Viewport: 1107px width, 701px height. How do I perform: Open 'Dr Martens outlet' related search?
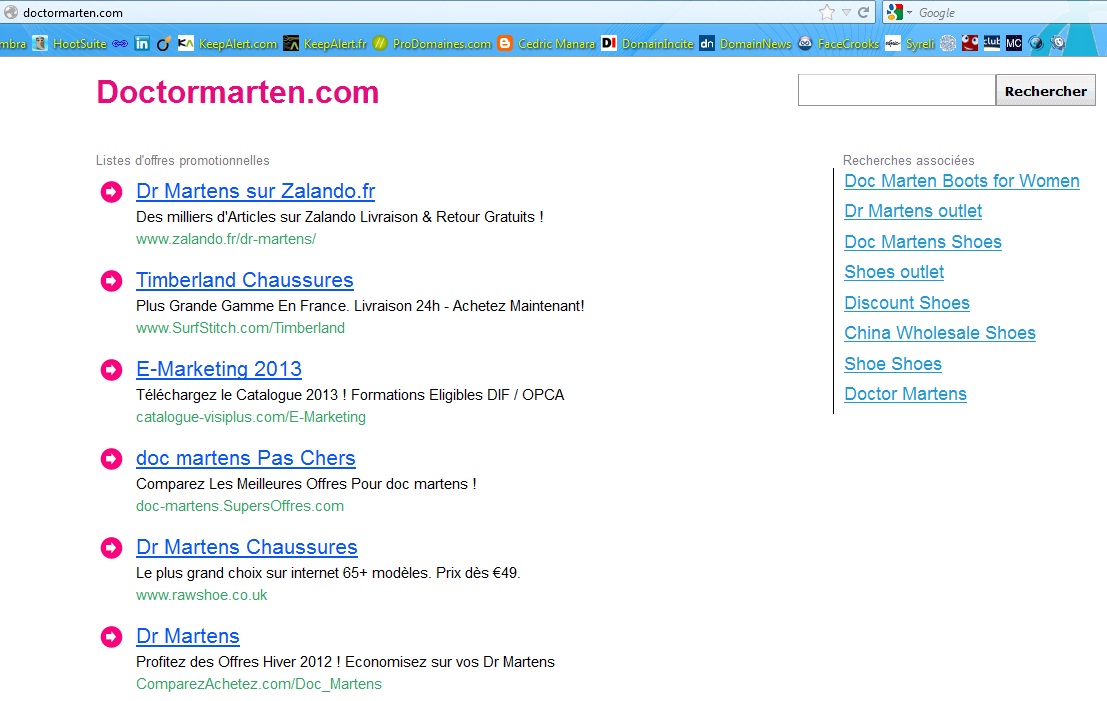tap(913, 211)
